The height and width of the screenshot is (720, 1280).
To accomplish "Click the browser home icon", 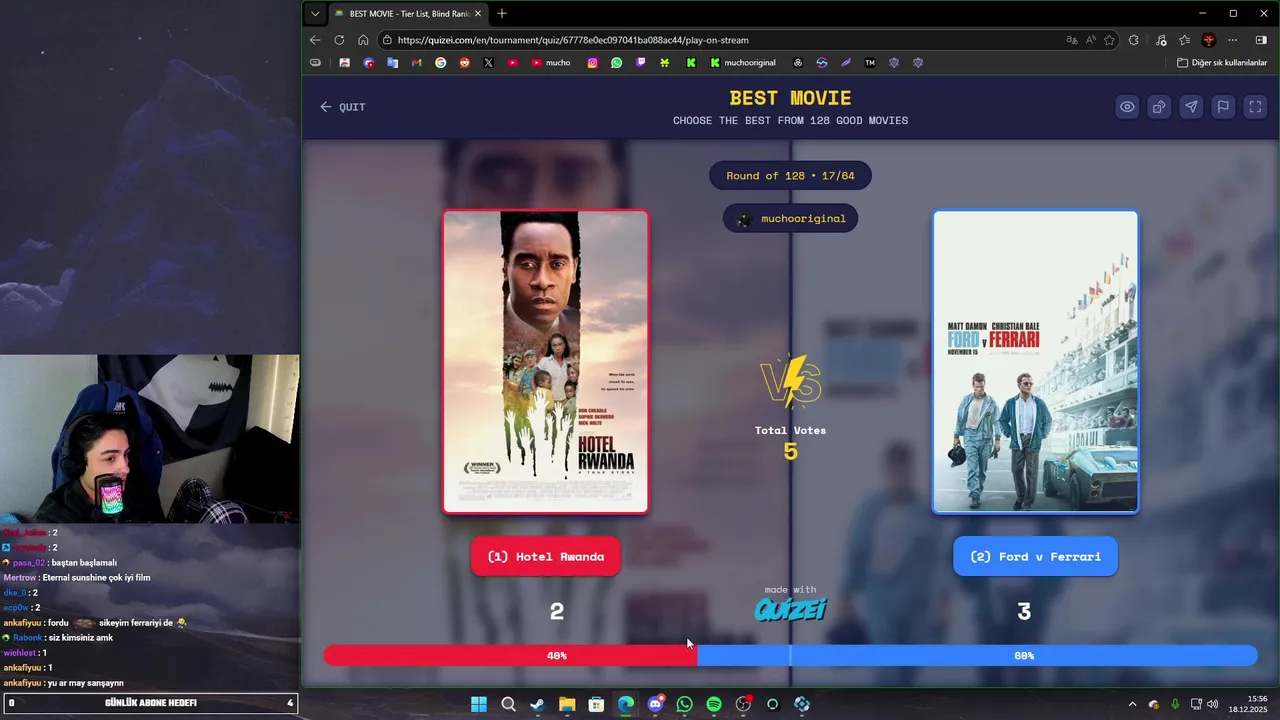I will pyautogui.click(x=363, y=40).
